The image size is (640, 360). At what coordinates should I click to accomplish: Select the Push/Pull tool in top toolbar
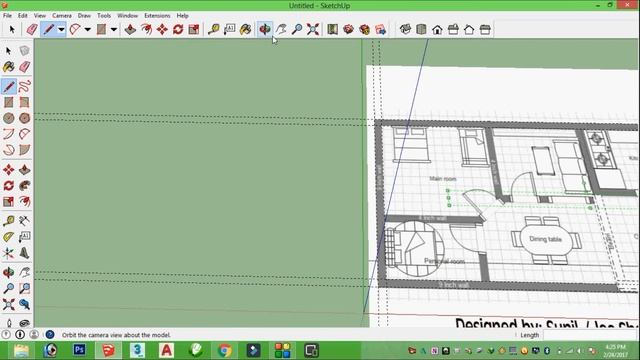coord(130,29)
